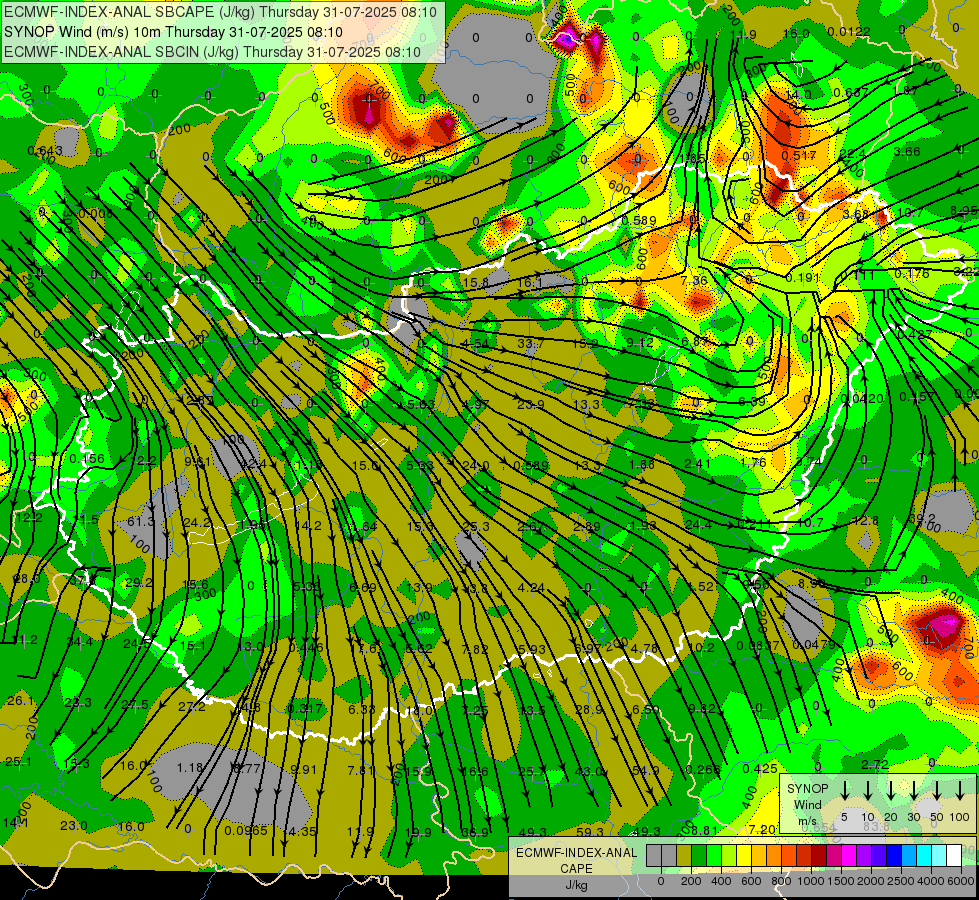
Task: Click the 'SYNOP' label in the wind legend
Action: point(807,789)
